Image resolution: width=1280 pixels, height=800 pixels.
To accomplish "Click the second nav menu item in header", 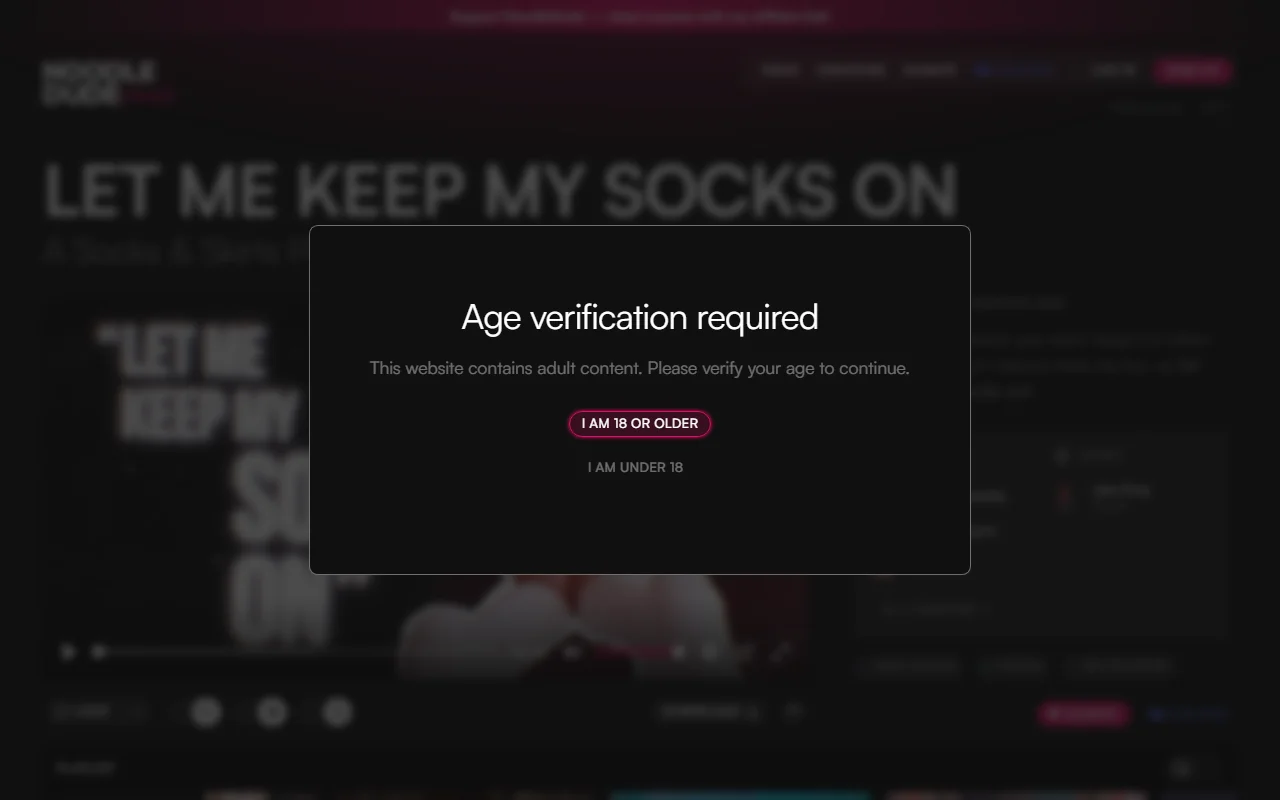I will pyautogui.click(x=851, y=70).
